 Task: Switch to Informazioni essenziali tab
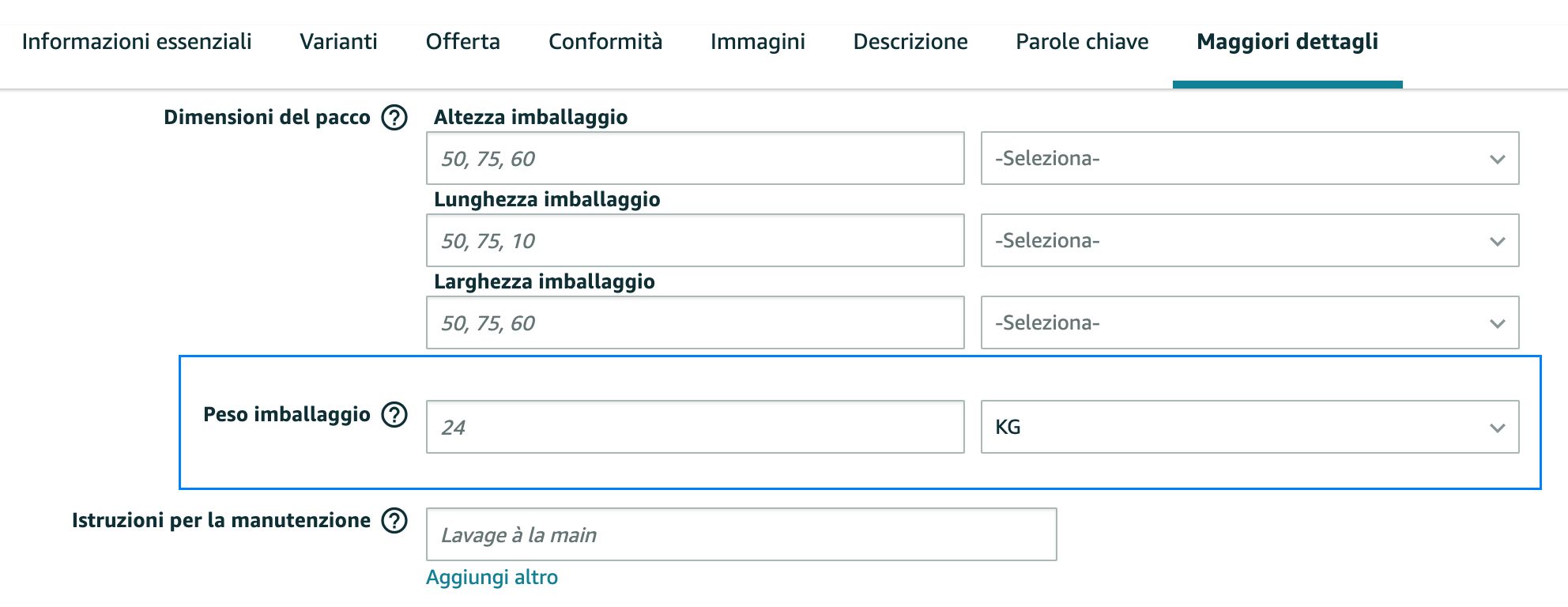[x=137, y=42]
